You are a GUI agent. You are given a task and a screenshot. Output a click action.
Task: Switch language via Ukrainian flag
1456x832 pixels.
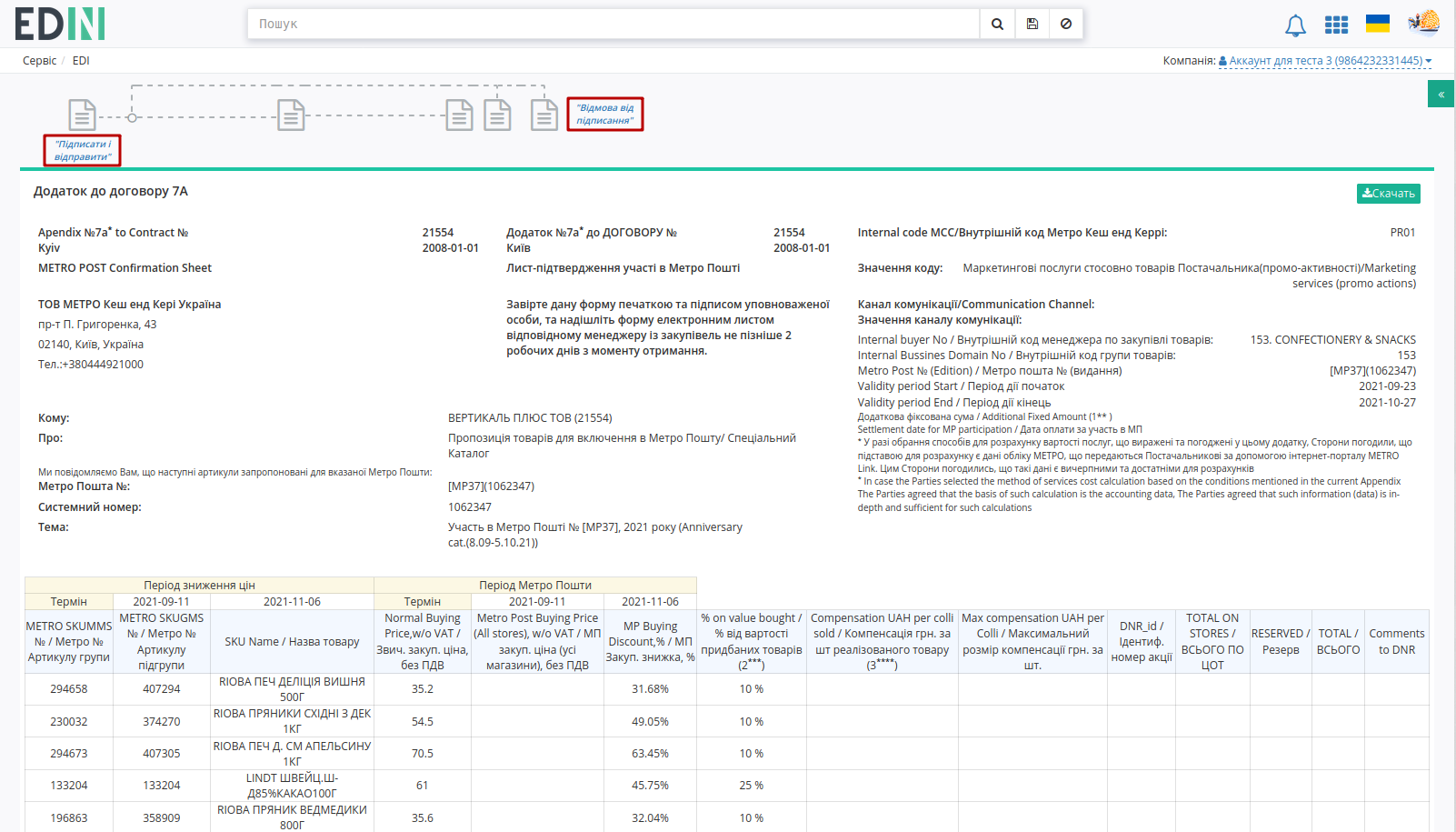[x=1378, y=24]
